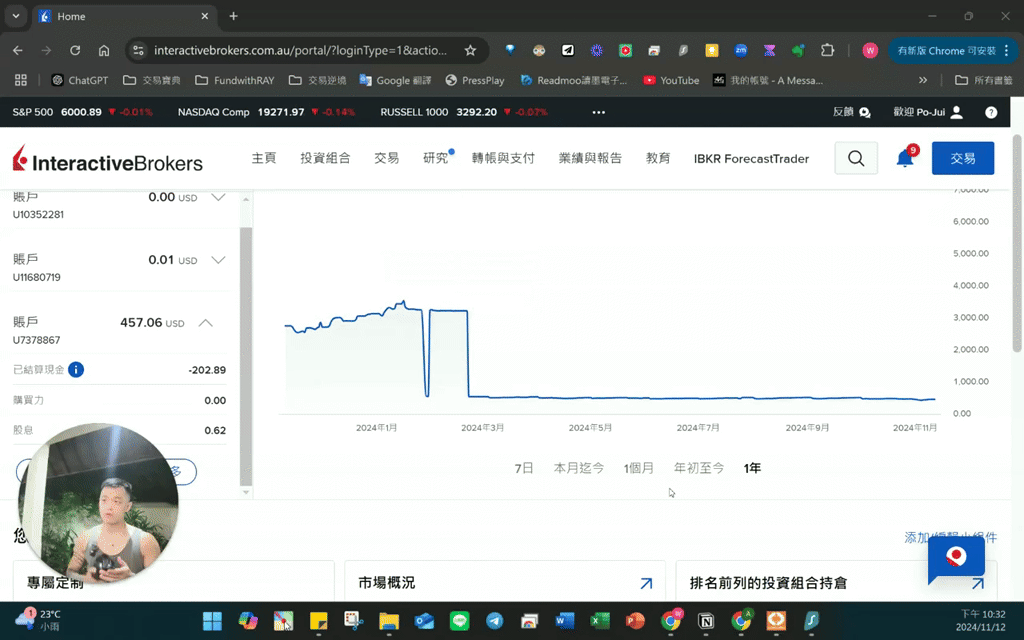Reload the page
Viewport: 1024px width, 640px height.
click(x=75, y=50)
